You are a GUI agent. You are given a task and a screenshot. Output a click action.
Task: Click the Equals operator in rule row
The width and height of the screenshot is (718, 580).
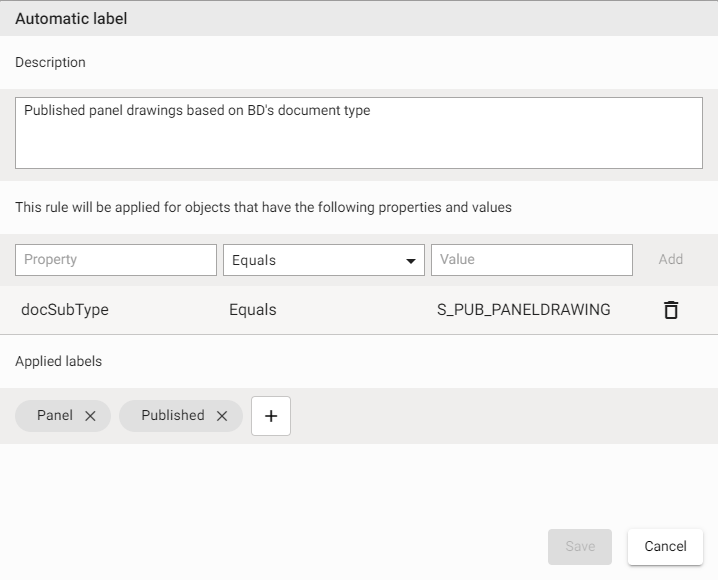pyautogui.click(x=252, y=310)
